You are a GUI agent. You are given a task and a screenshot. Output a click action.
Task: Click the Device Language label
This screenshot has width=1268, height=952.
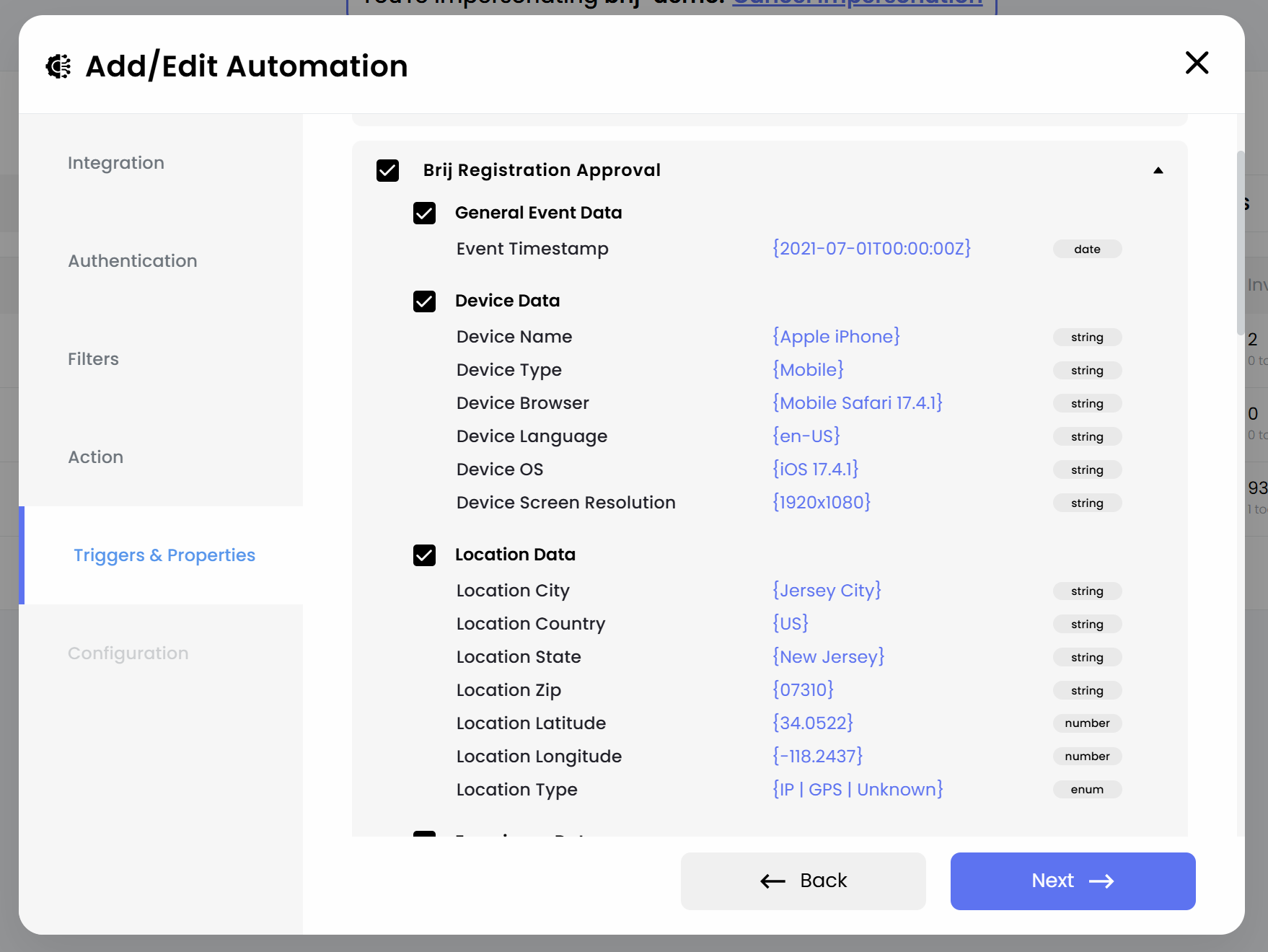point(532,436)
